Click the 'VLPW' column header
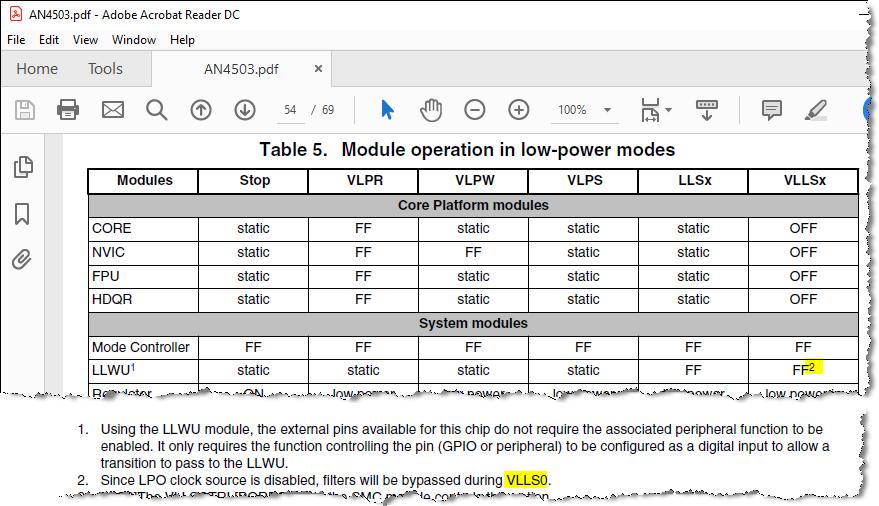The height and width of the screenshot is (506, 879). pyautogui.click(x=475, y=180)
